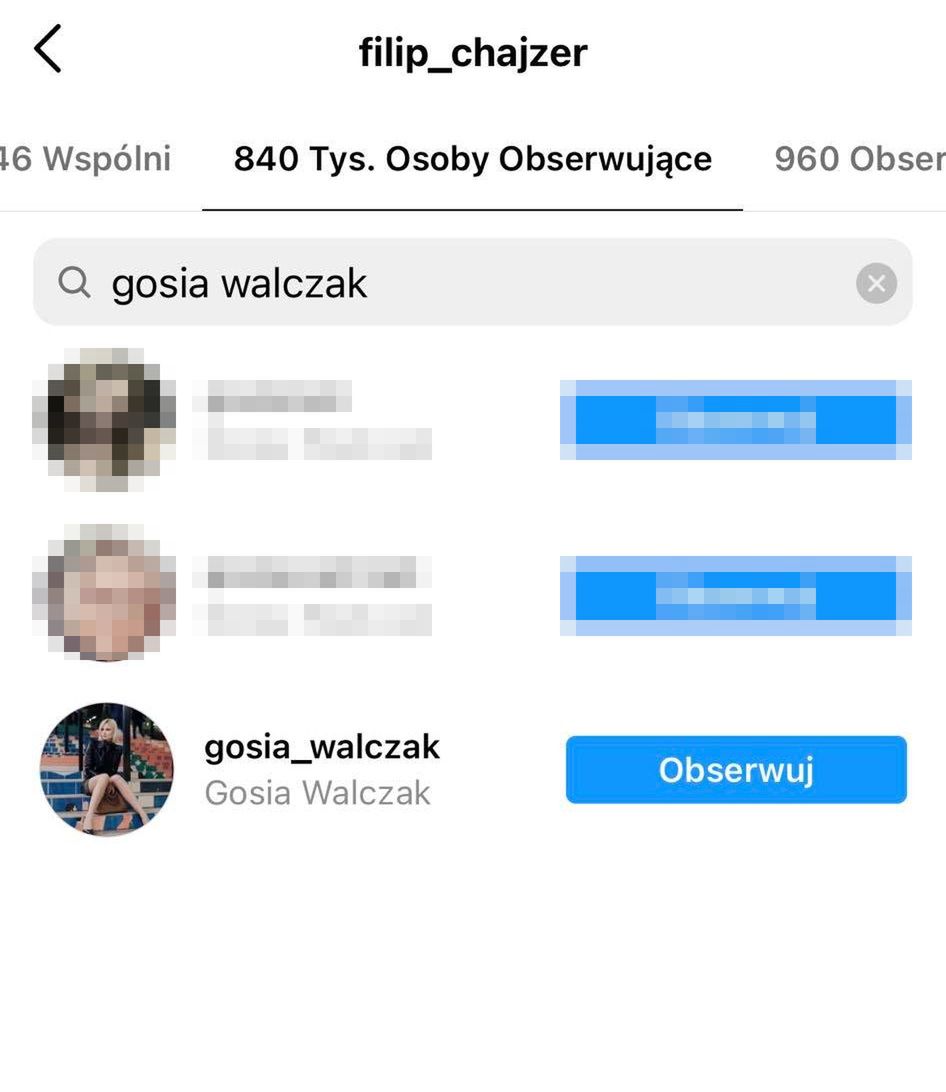Tap the first blurred follow button
This screenshot has width=946, height=1092.
[736, 420]
